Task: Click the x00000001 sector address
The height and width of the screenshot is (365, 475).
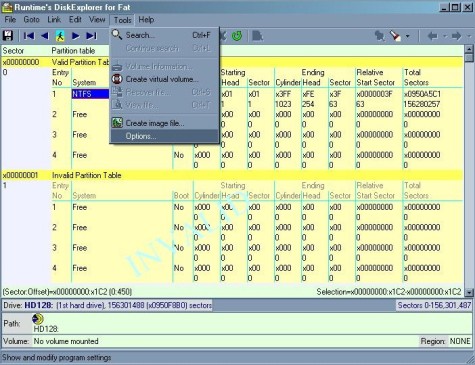Action: click(20, 175)
